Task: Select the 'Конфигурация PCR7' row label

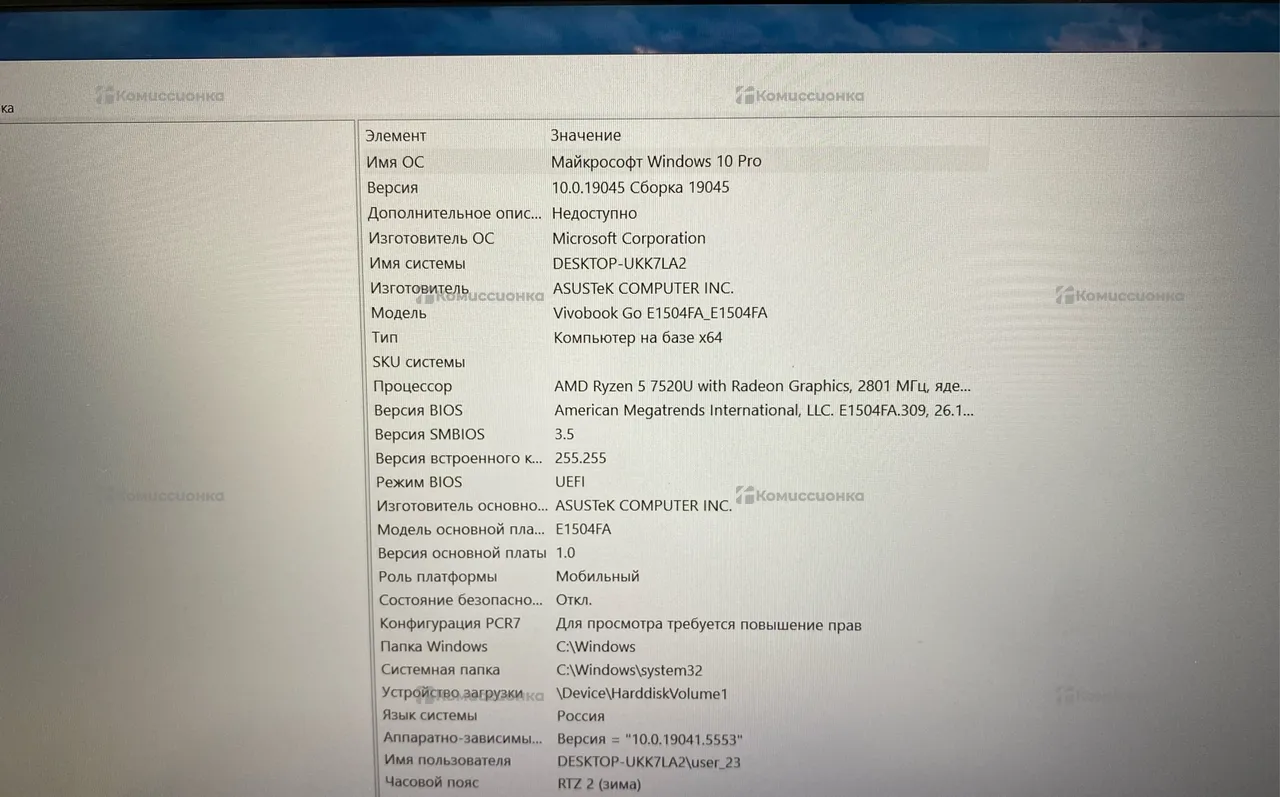Action: (x=450, y=624)
